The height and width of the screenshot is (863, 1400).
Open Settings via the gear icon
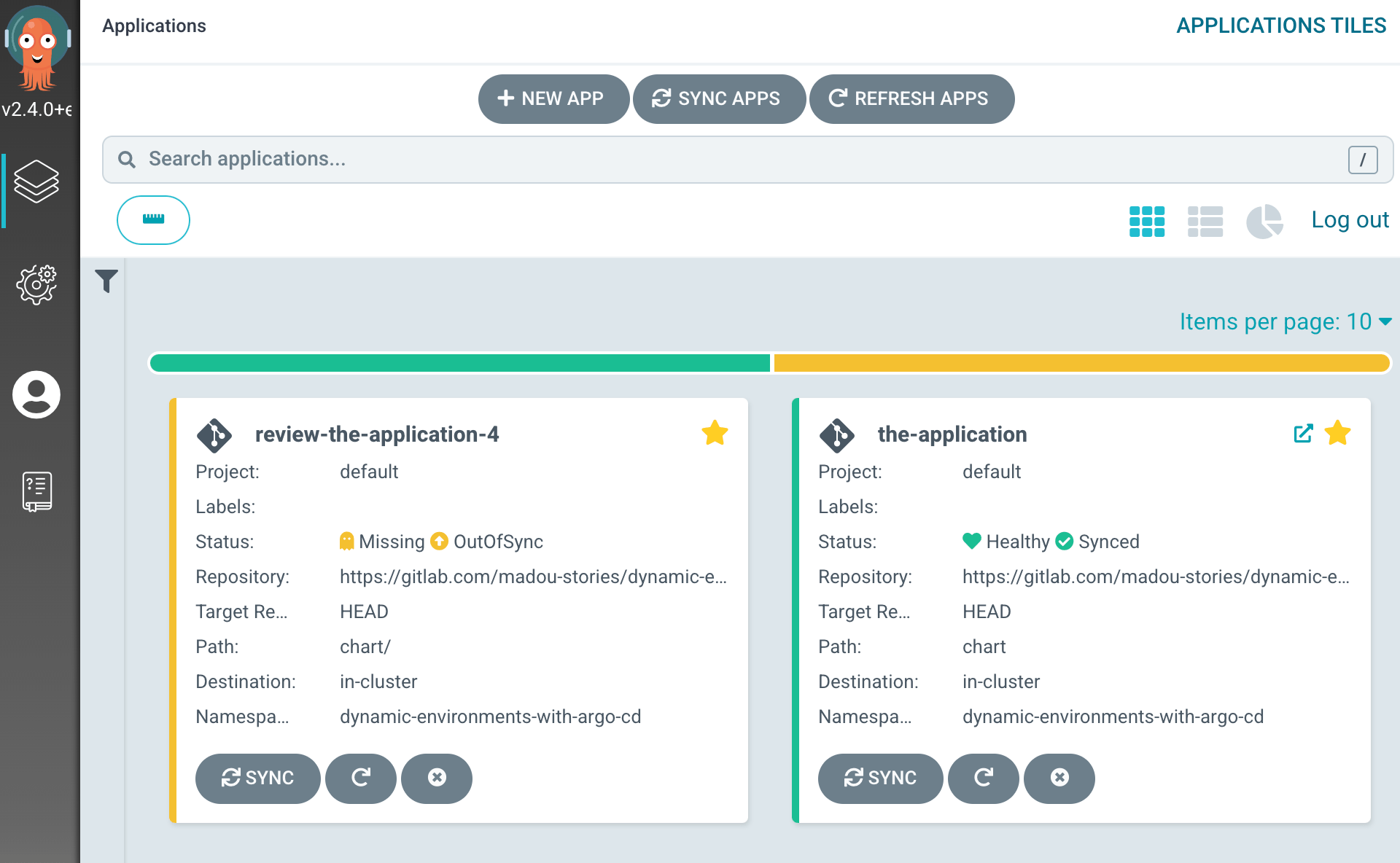point(36,284)
